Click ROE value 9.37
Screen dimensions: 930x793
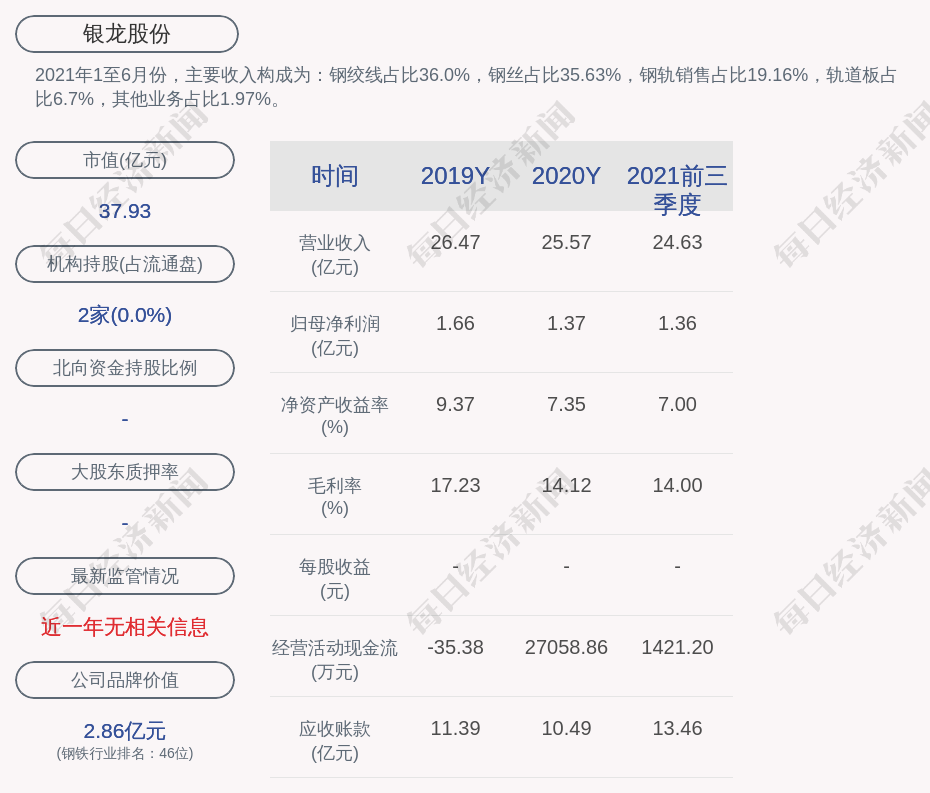[x=455, y=405]
